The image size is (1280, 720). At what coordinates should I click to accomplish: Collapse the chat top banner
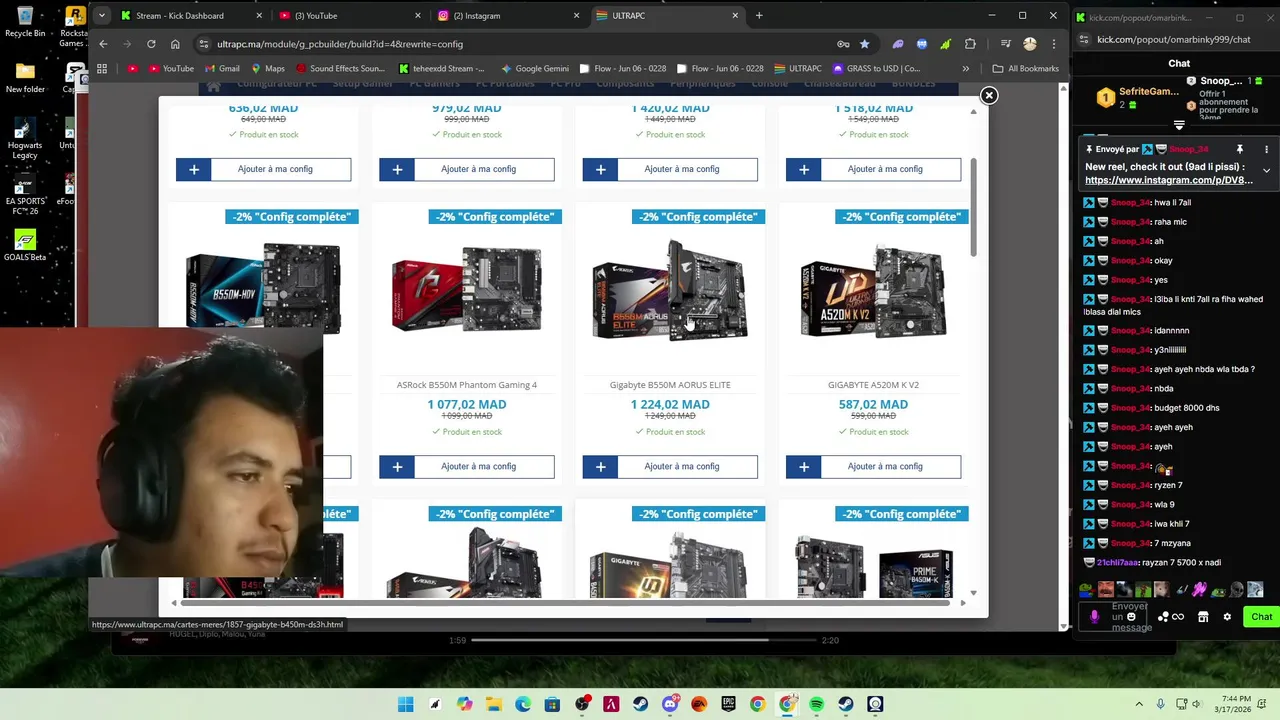pyautogui.click(x=1179, y=126)
